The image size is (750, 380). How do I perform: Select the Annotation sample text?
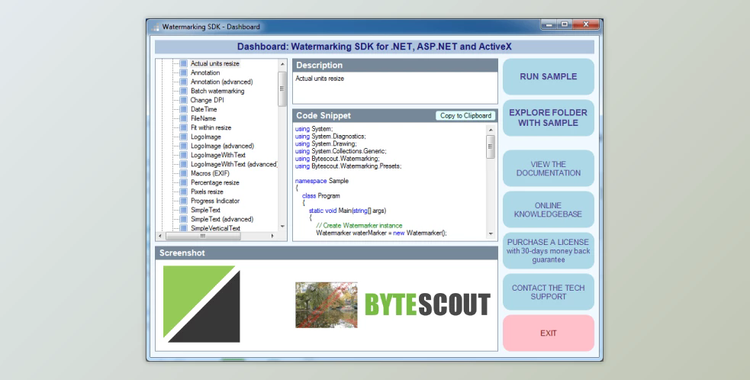[x=205, y=73]
